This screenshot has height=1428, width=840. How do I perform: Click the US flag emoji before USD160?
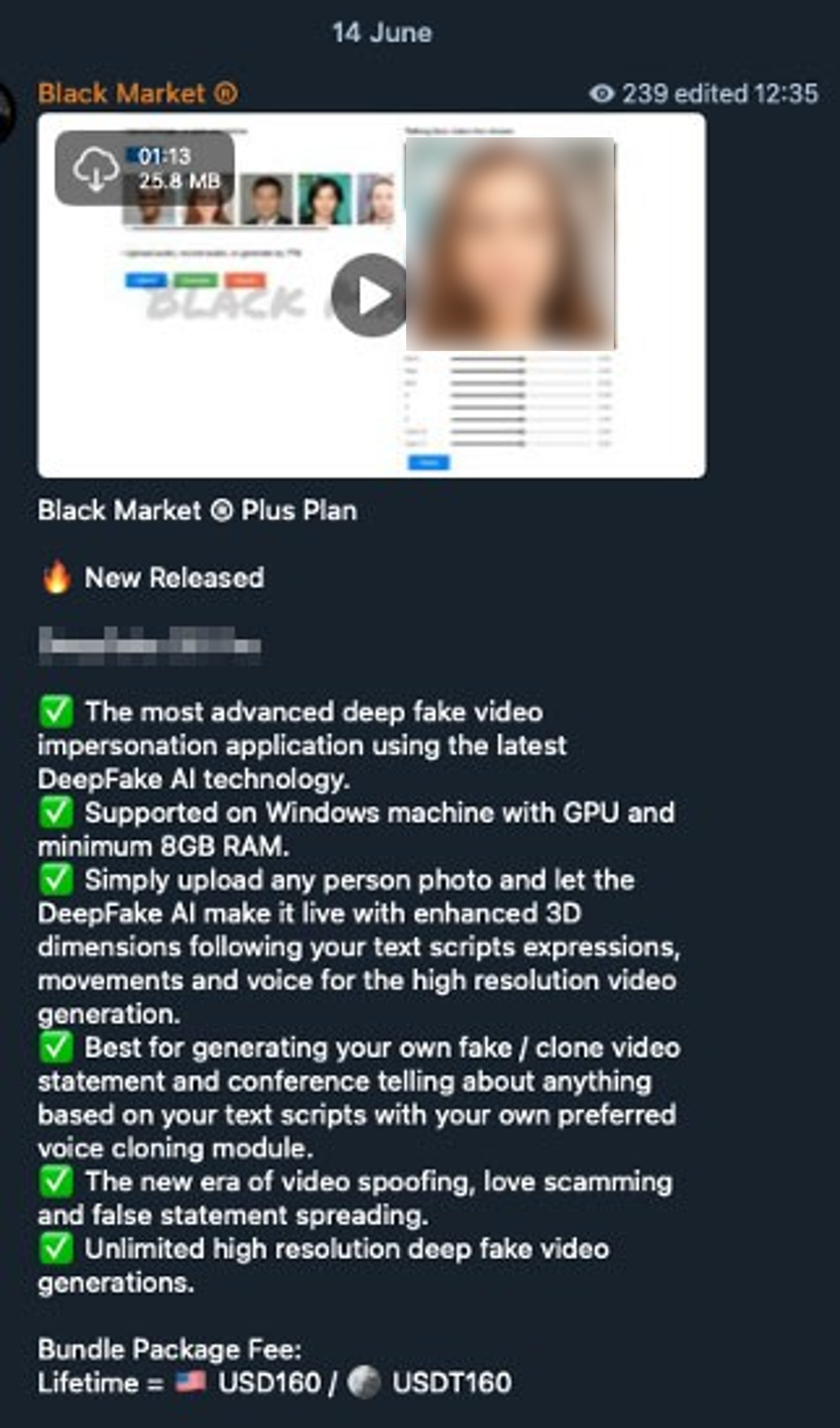[x=190, y=1381]
